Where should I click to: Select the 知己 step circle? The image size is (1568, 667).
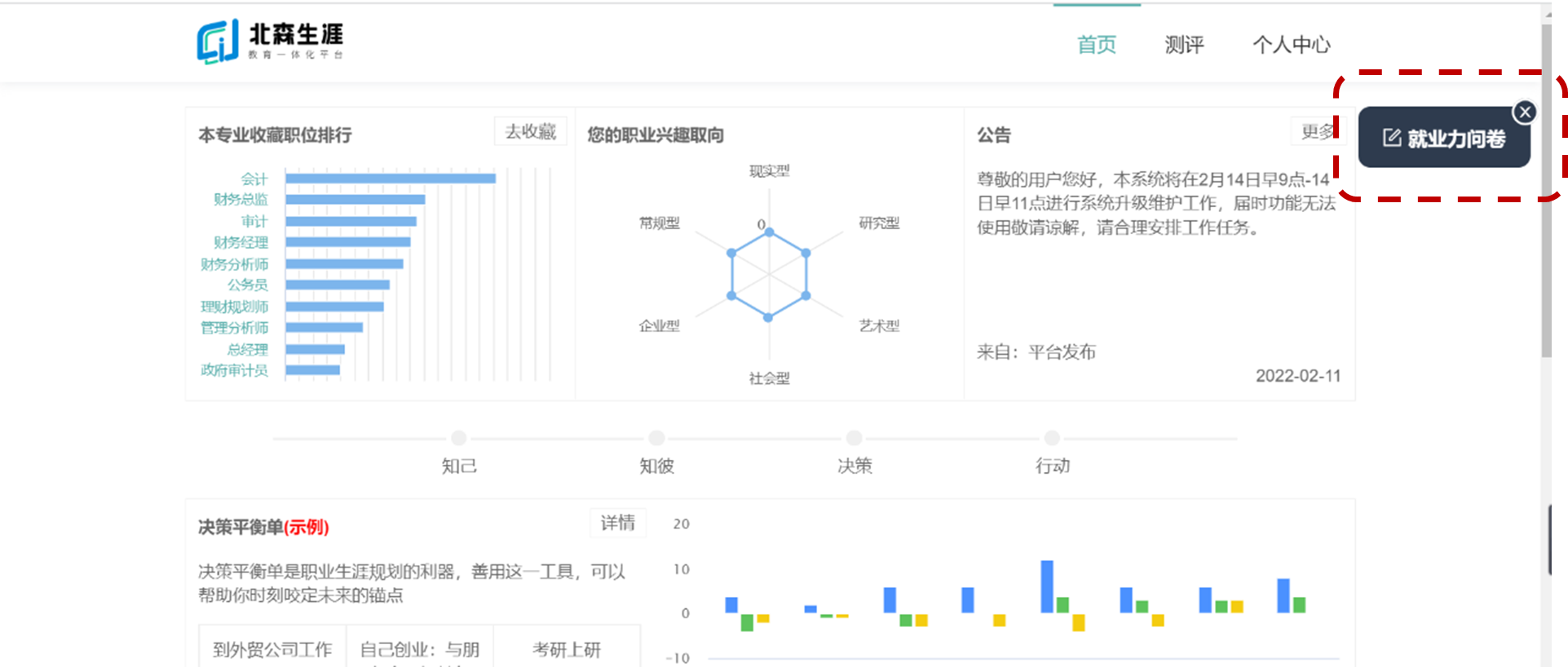(x=459, y=438)
